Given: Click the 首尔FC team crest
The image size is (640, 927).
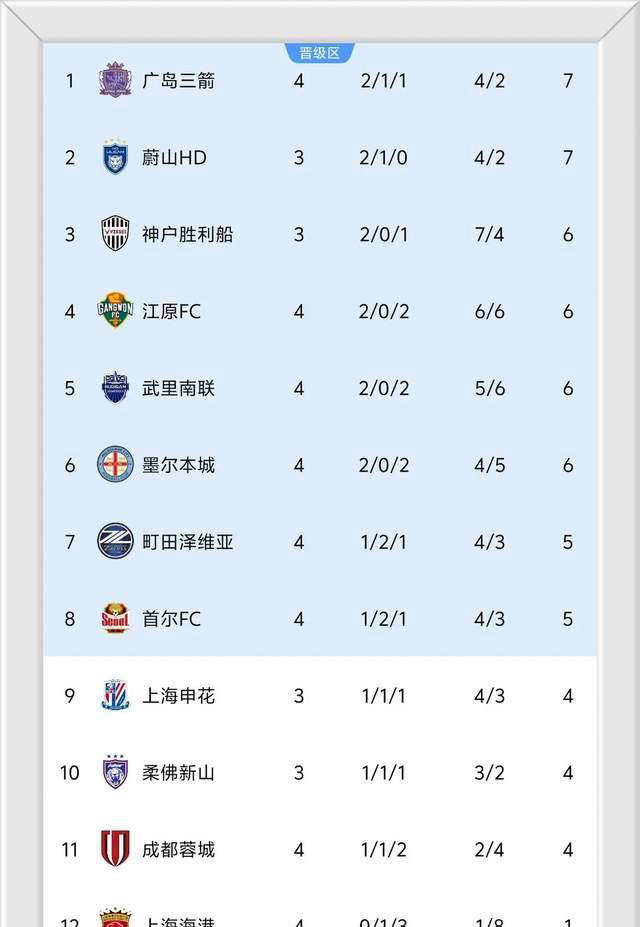Looking at the screenshot, I should 115,619.
